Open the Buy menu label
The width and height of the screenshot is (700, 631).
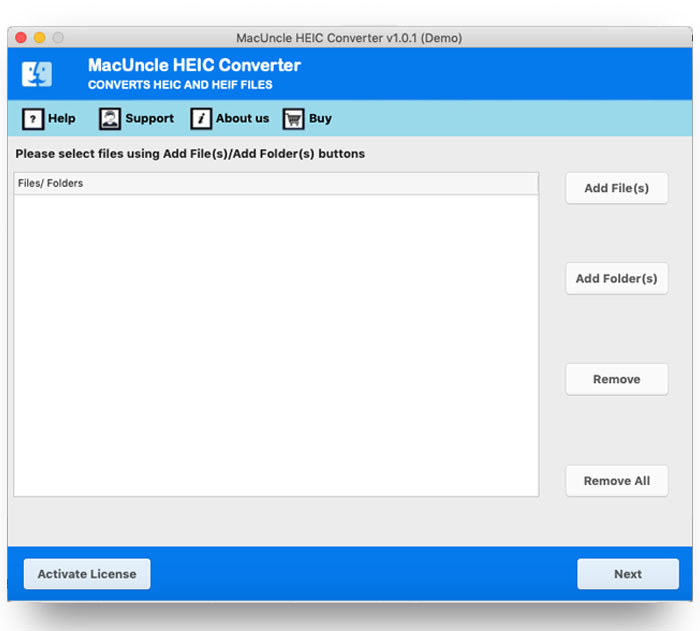coord(320,118)
